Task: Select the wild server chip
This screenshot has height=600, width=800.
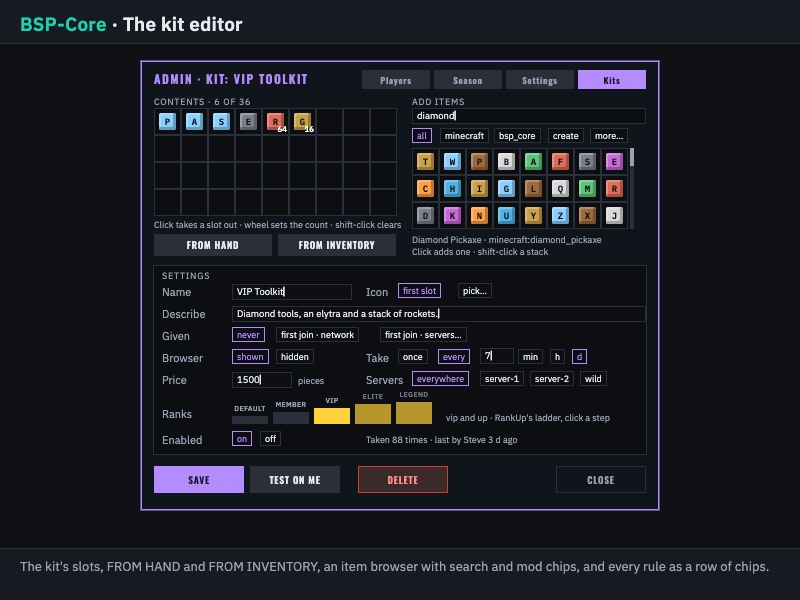Action: pyautogui.click(x=593, y=379)
